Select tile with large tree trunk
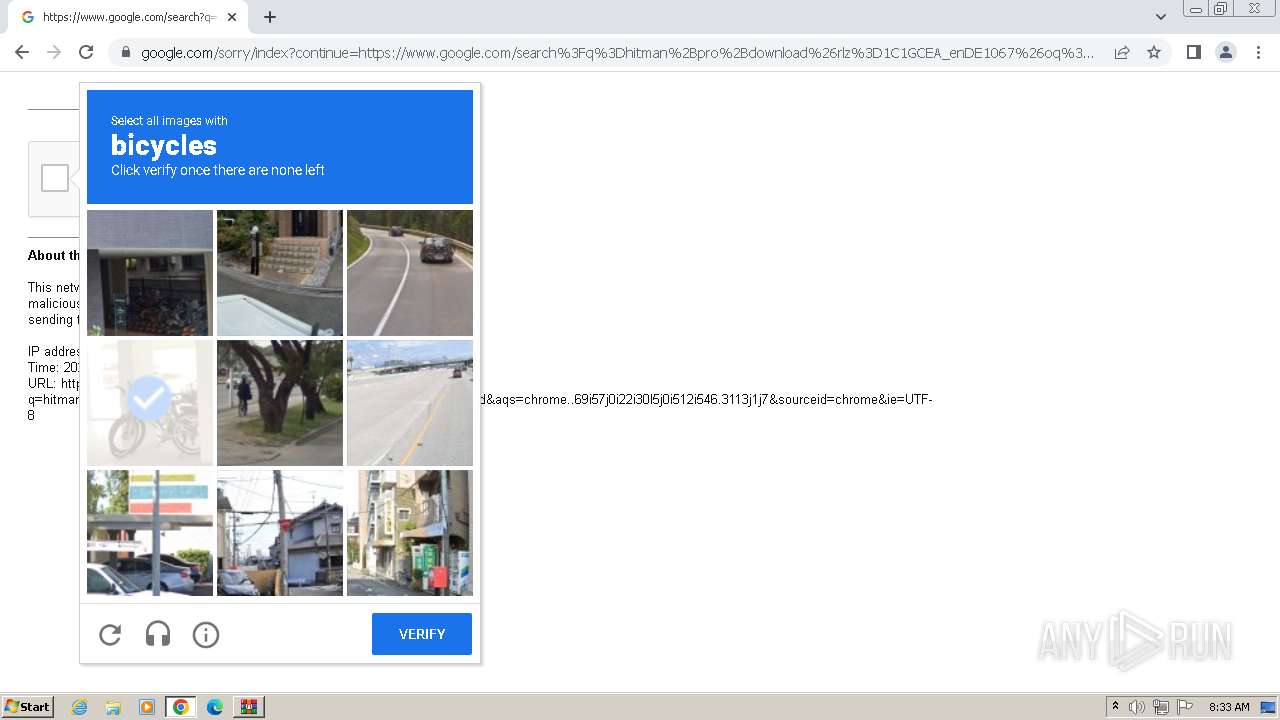Viewport: 1280px width, 720px height. click(x=280, y=403)
